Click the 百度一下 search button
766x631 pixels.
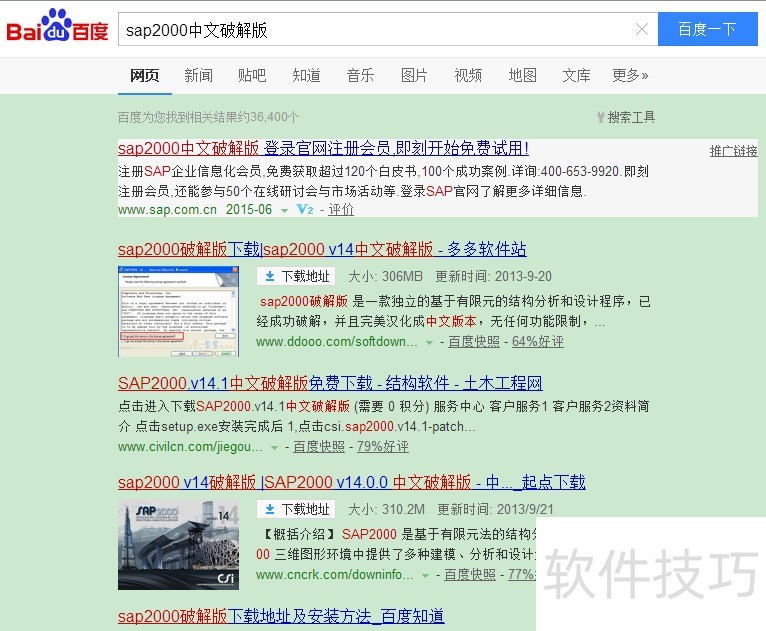707,29
